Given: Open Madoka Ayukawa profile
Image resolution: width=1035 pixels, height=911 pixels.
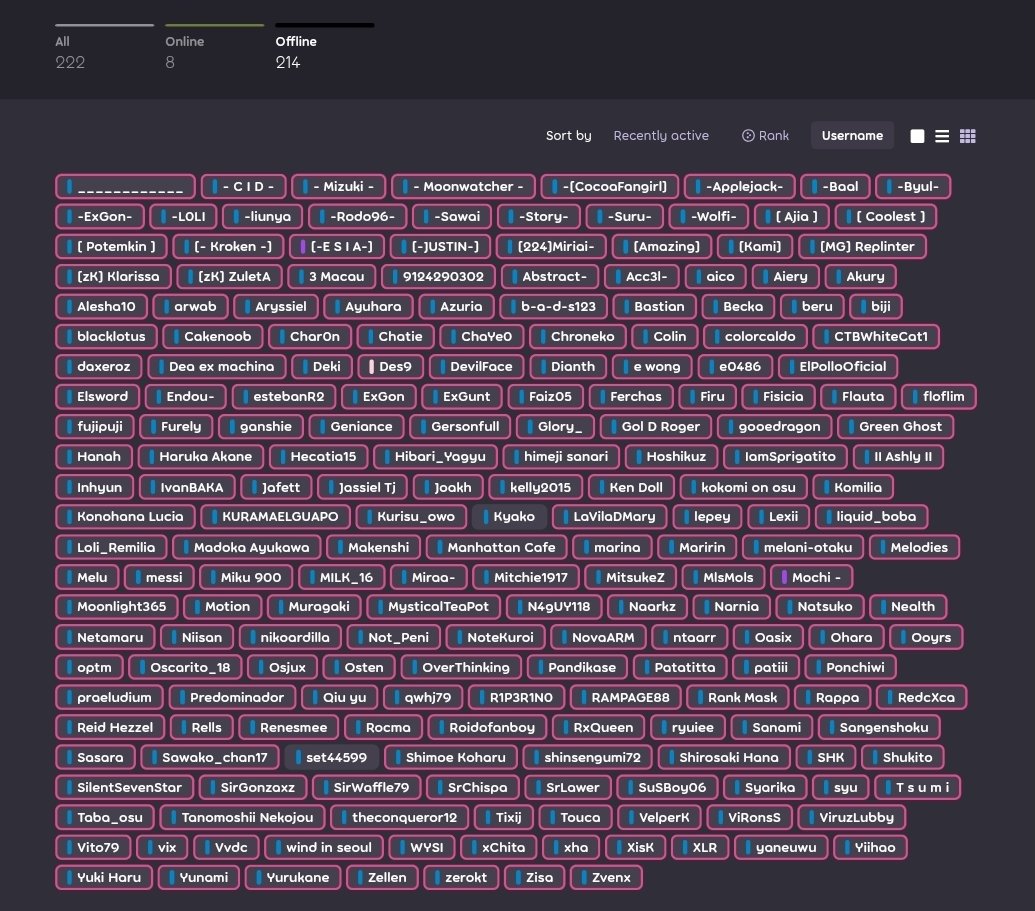Looking at the screenshot, I should [246, 548].
